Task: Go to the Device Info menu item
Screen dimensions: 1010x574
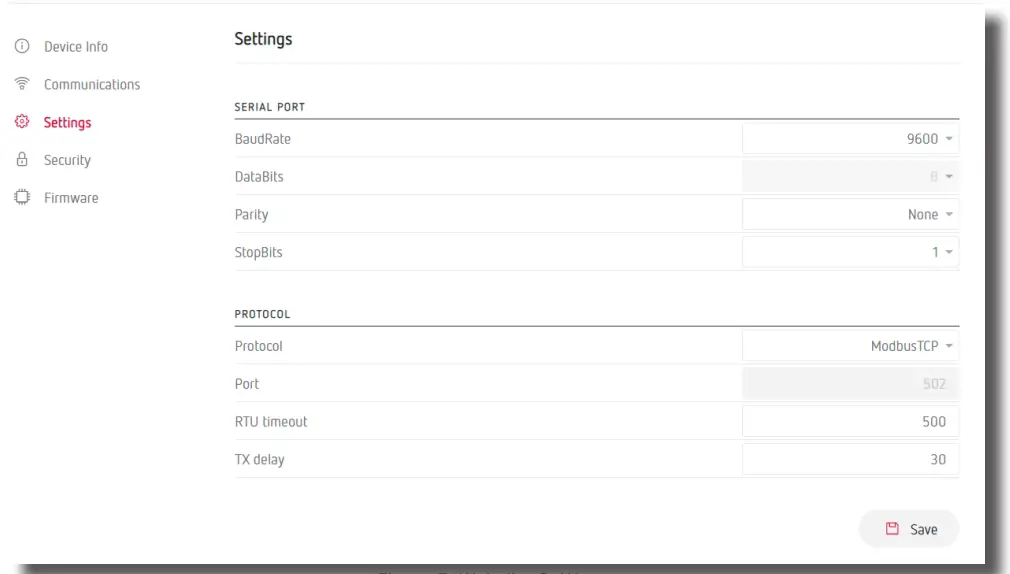Action: (x=76, y=47)
